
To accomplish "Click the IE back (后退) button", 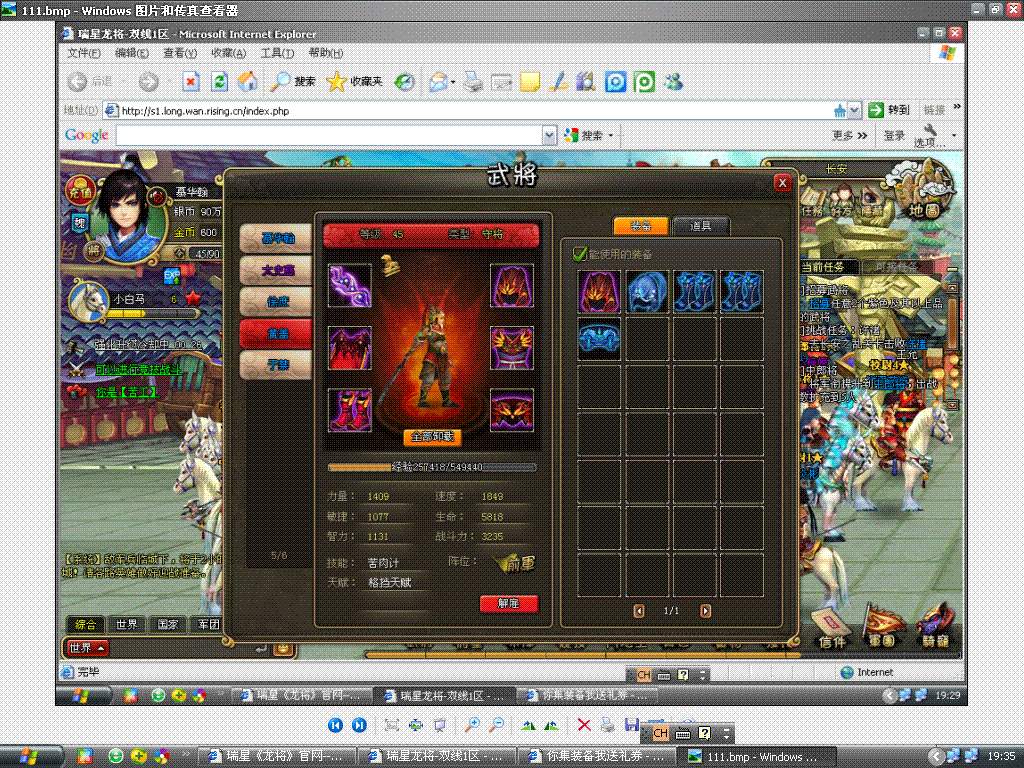I will pyautogui.click(x=90, y=82).
